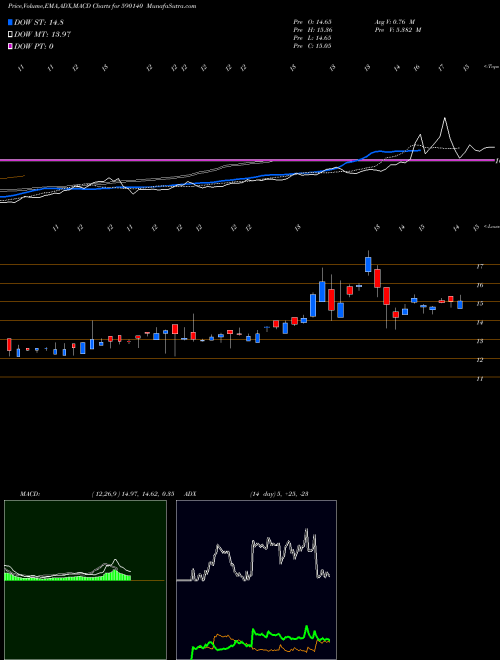Click the 15 price axis label

click(479, 303)
